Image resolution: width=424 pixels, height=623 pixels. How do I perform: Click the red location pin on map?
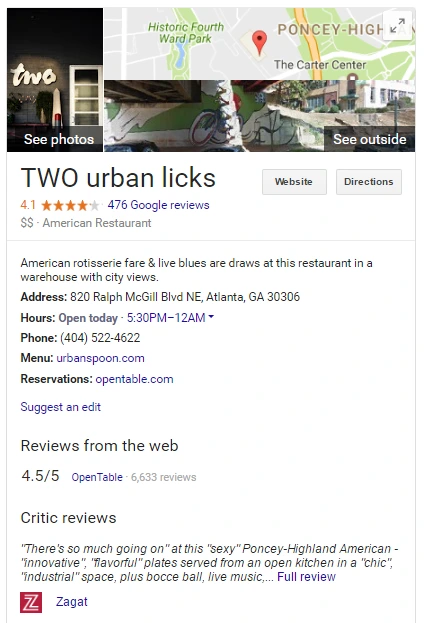point(259,43)
